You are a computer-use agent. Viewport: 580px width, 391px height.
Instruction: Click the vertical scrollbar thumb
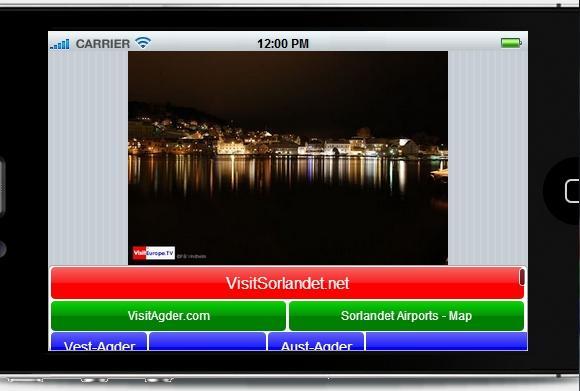coord(522,277)
